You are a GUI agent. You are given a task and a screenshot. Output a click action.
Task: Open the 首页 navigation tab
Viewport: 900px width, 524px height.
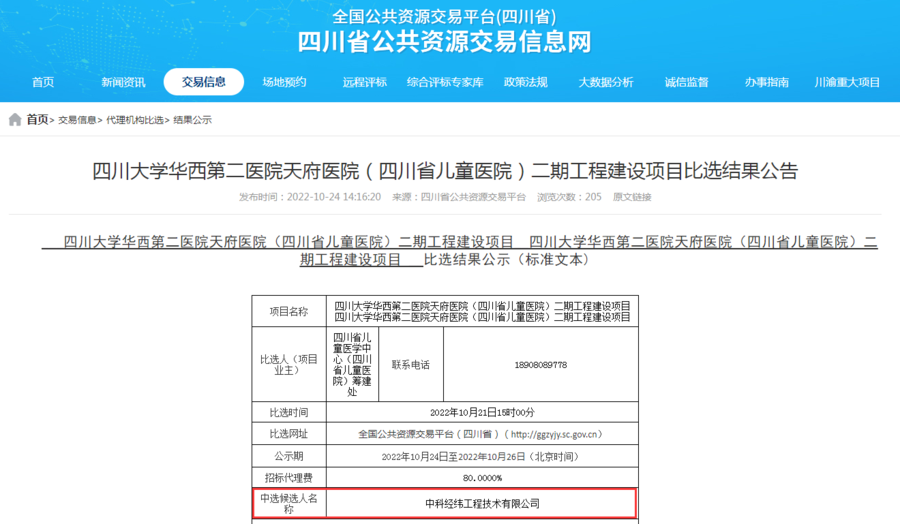coord(43,82)
